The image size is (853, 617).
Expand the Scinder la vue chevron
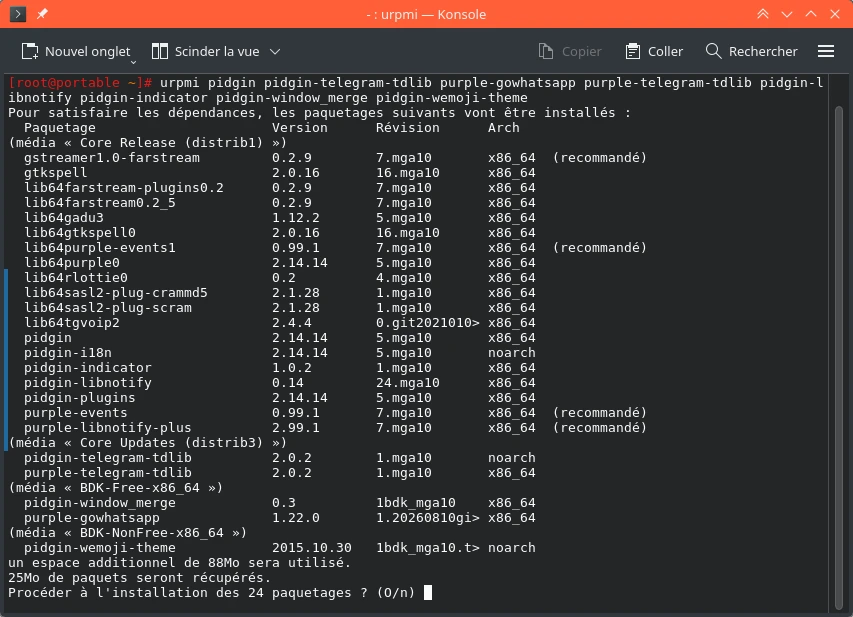pyautogui.click(x=275, y=52)
